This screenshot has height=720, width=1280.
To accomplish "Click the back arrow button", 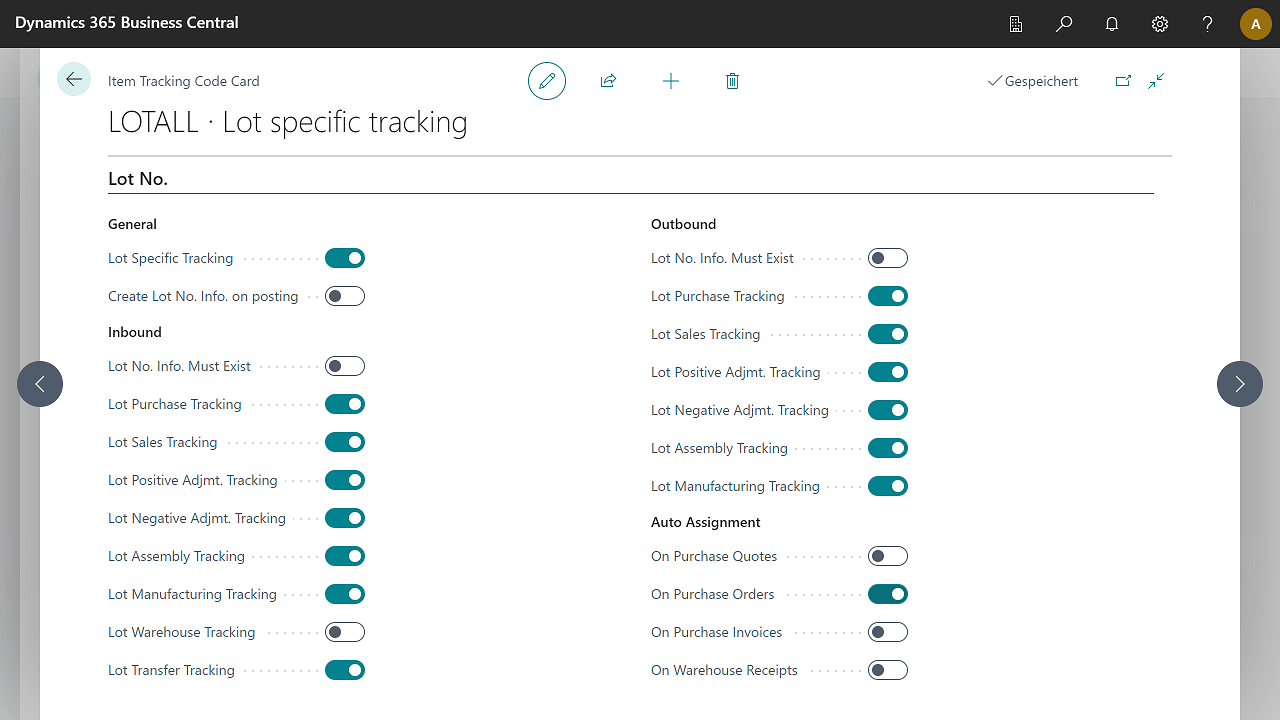I will (74, 79).
